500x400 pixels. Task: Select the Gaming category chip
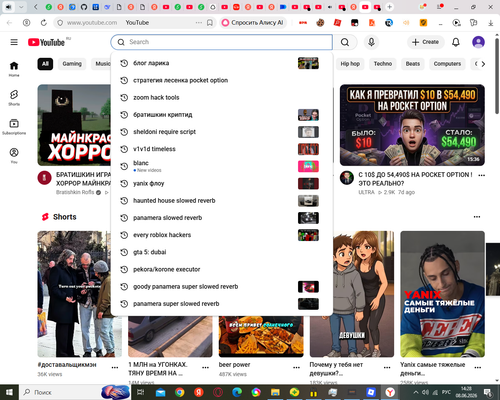[72, 64]
